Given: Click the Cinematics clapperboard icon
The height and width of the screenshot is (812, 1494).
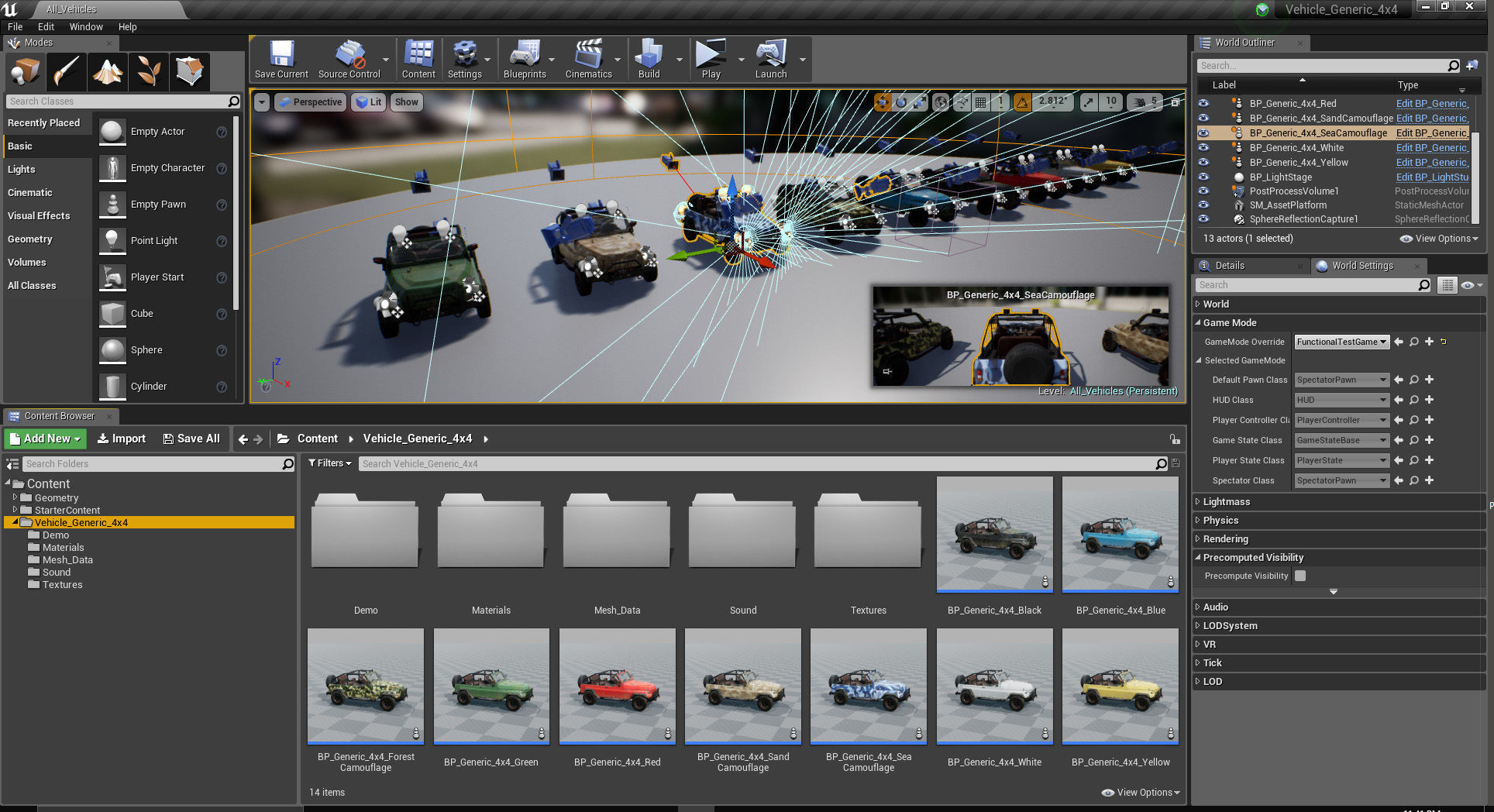Looking at the screenshot, I should (x=588, y=60).
